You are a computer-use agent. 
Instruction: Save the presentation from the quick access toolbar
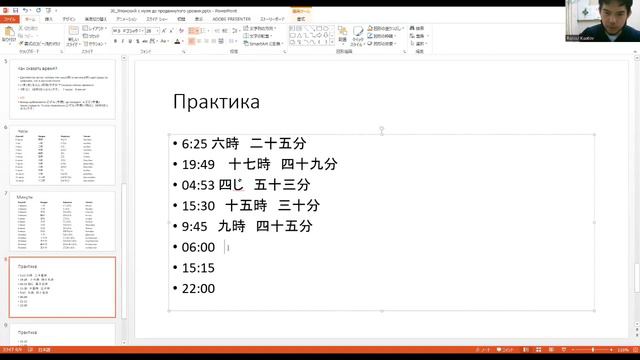(x=16, y=11)
